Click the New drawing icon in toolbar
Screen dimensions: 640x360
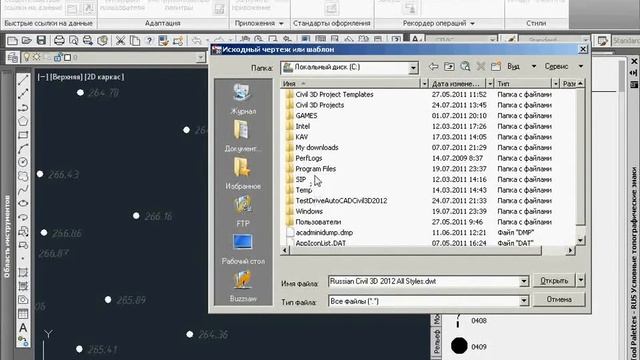(x=12, y=40)
